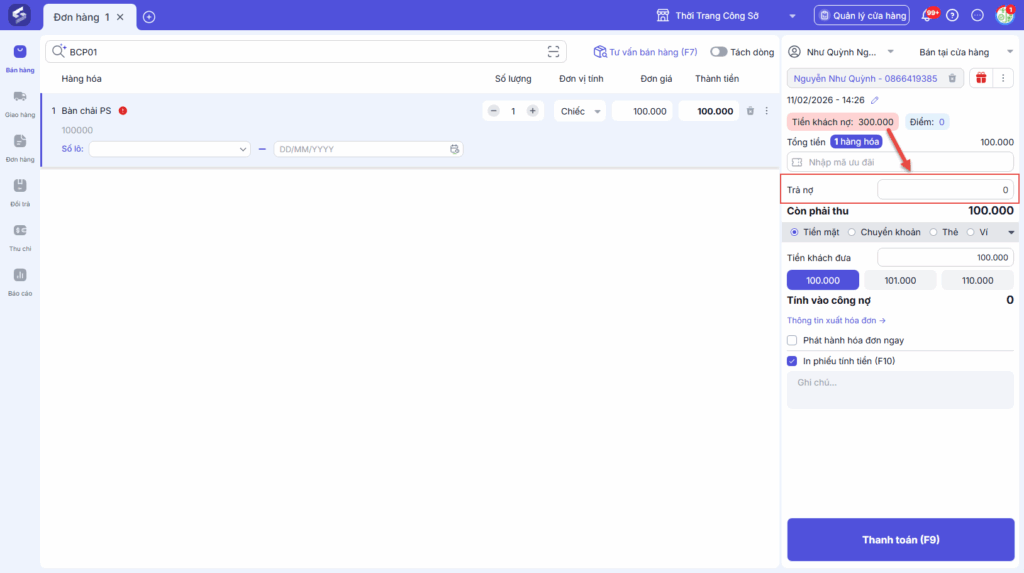Image resolution: width=1024 pixels, height=573 pixels.
Task: Edit the order date with pencil icon
Action: [874, 100]
